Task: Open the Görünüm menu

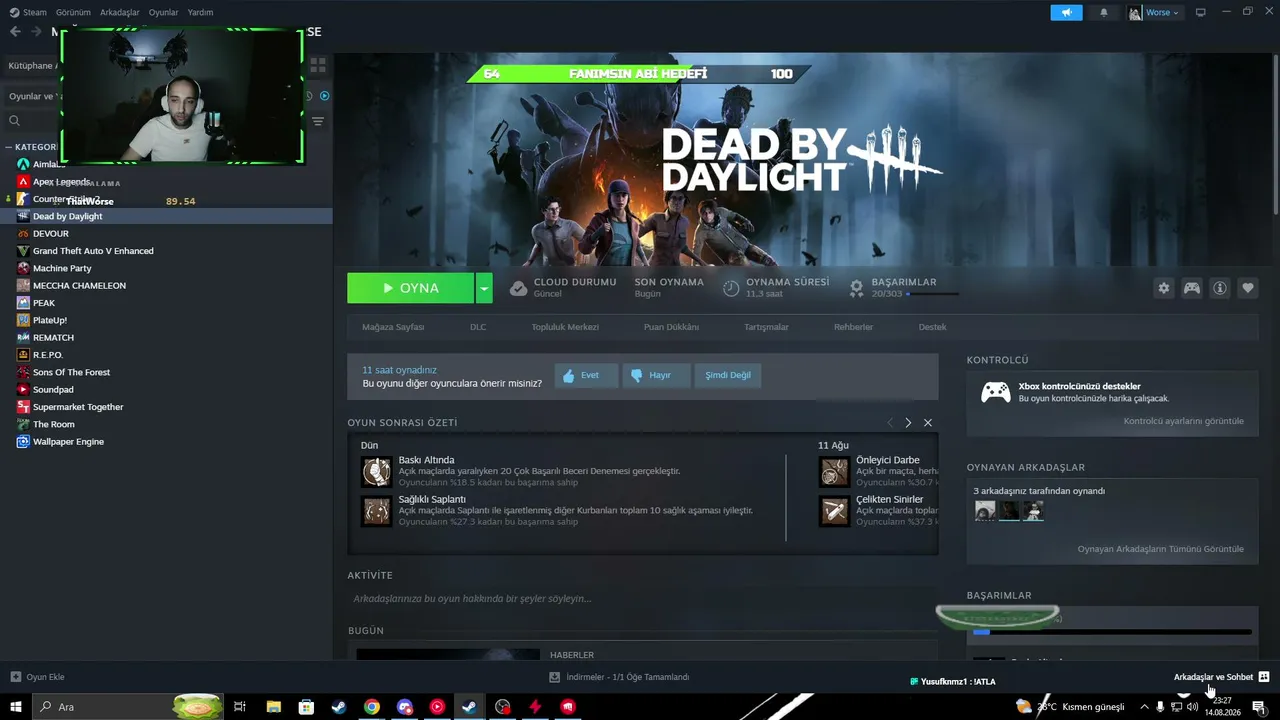Action: click(x=73, y=13)
